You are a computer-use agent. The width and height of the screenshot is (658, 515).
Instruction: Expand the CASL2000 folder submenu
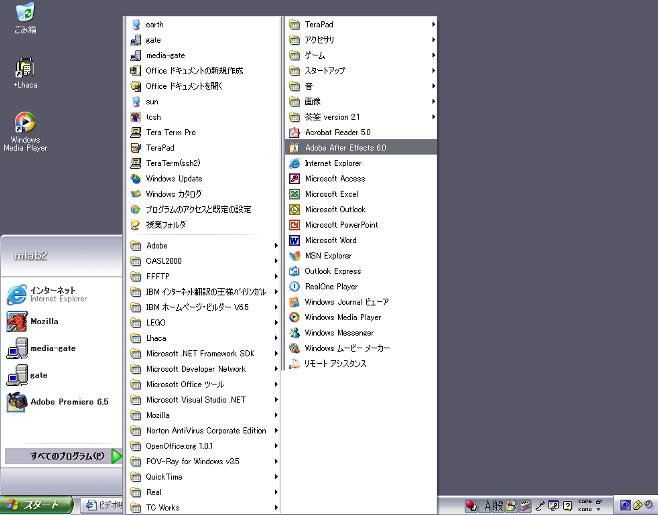204,261
